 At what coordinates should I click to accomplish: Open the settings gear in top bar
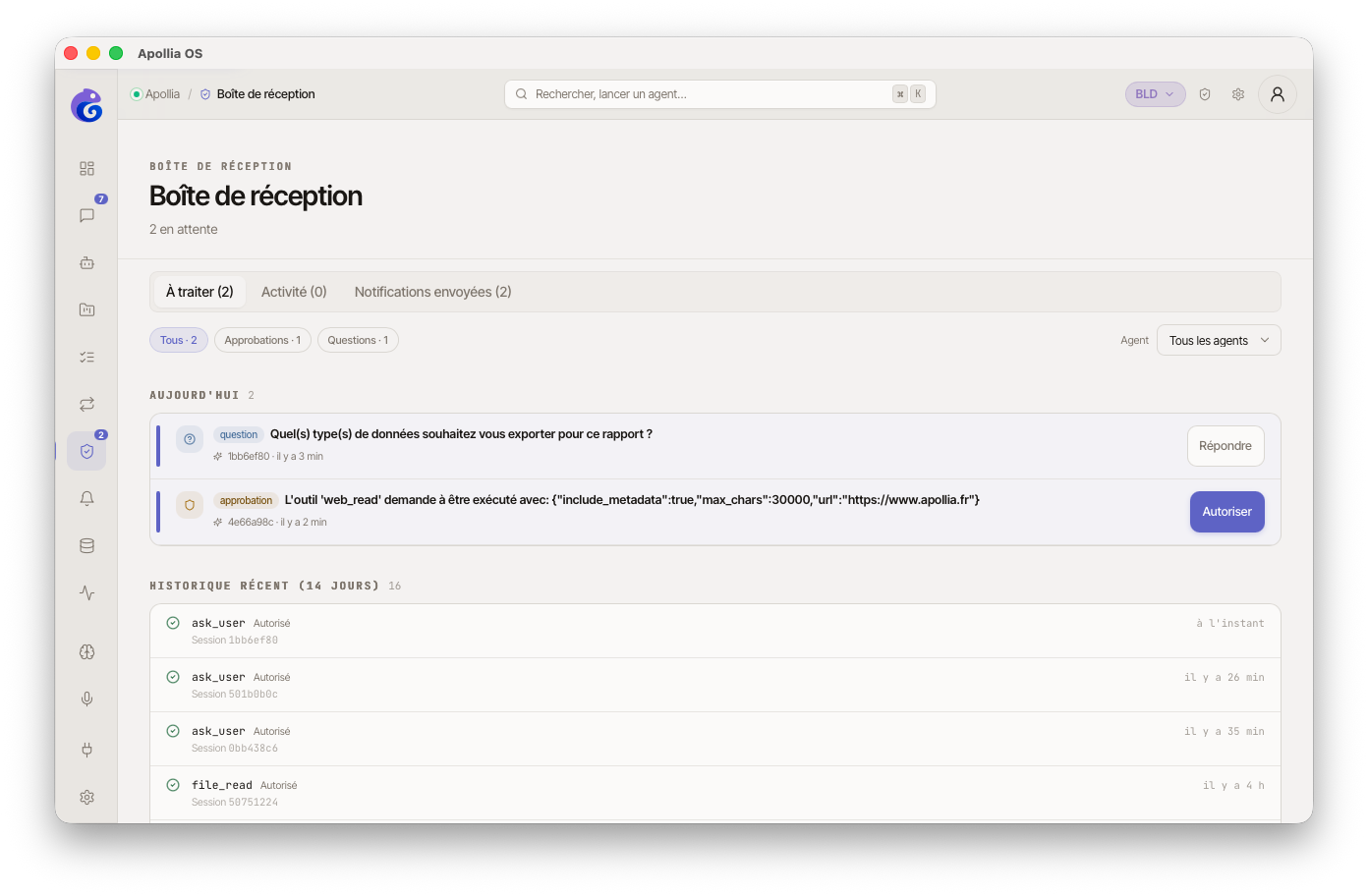[1238, 94]
